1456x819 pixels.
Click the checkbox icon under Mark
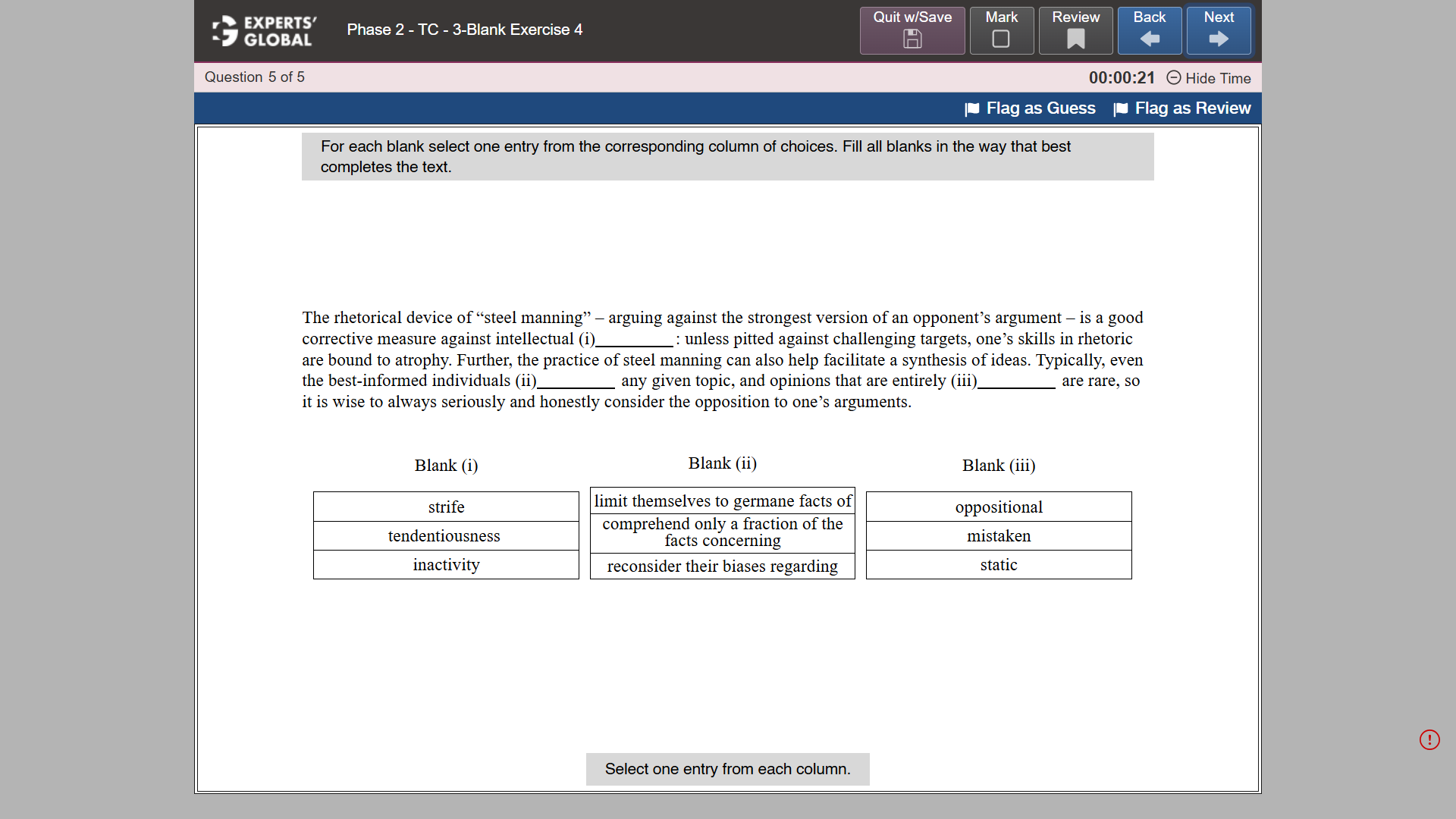coord(1001,39)
